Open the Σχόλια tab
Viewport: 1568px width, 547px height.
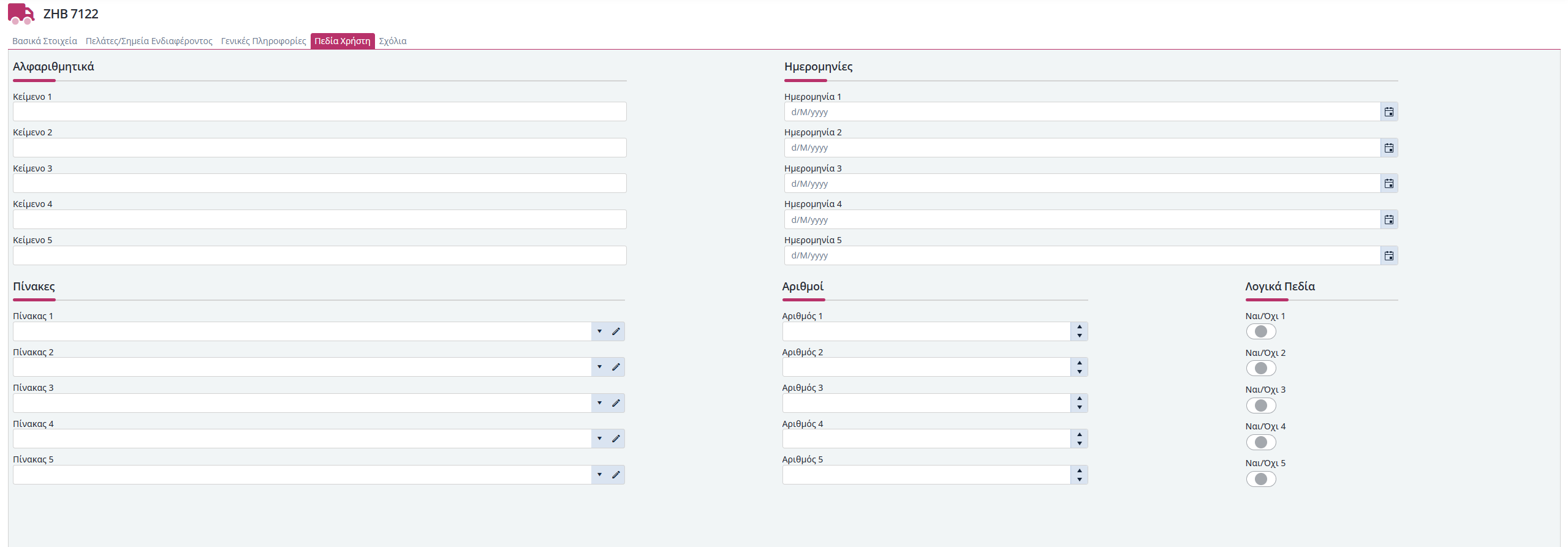(393, 41)
